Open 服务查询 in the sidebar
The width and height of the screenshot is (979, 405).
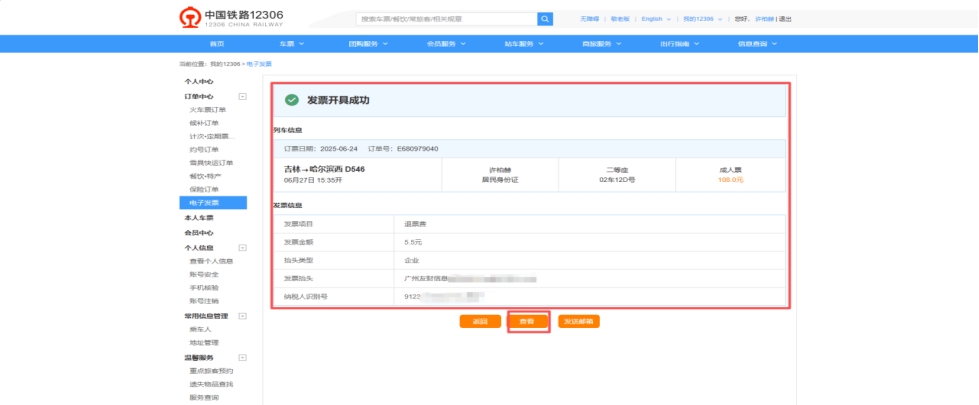204,398
